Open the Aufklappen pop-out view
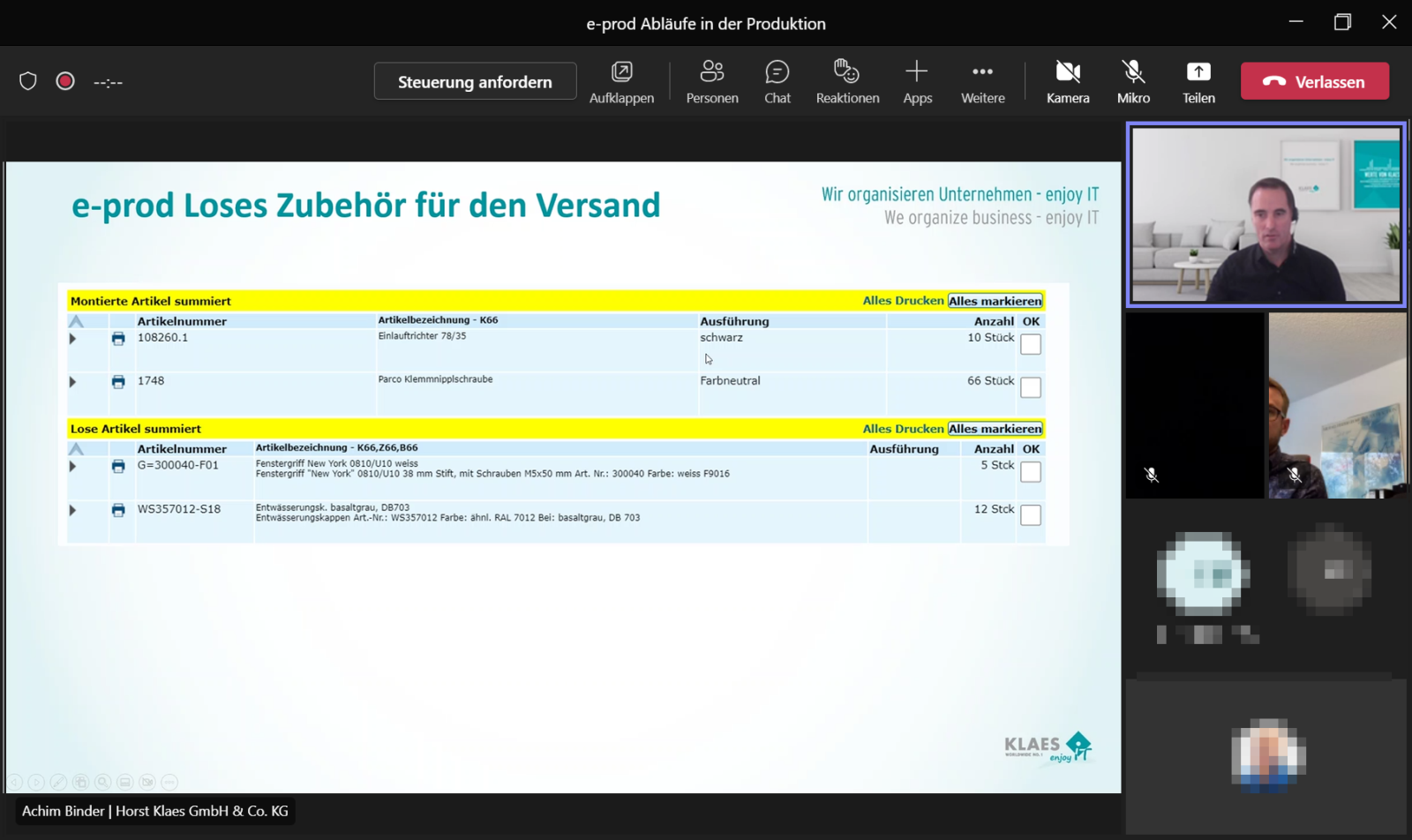Screen dimensions: 1412x840 pos(621,82)
